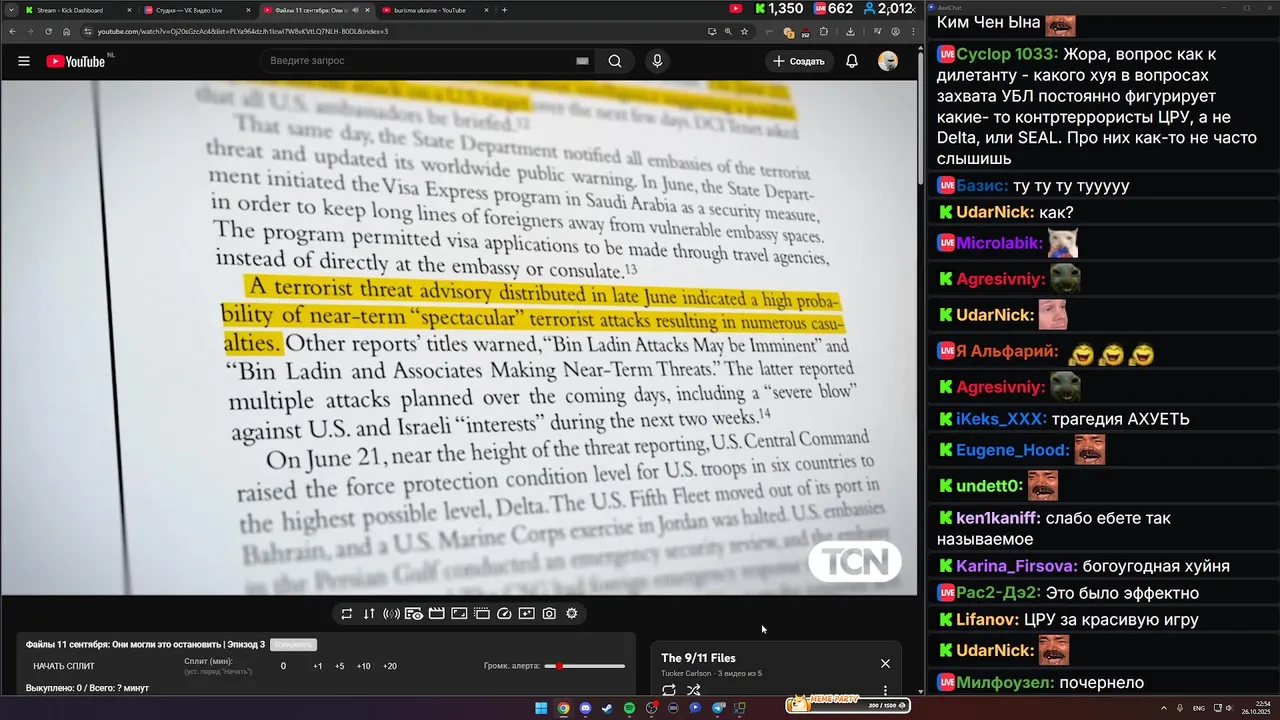The height and width of the screenshot is (720, 1280).
Task: Open playback speed gauge in player toolbar
Action: click(504, 614)
